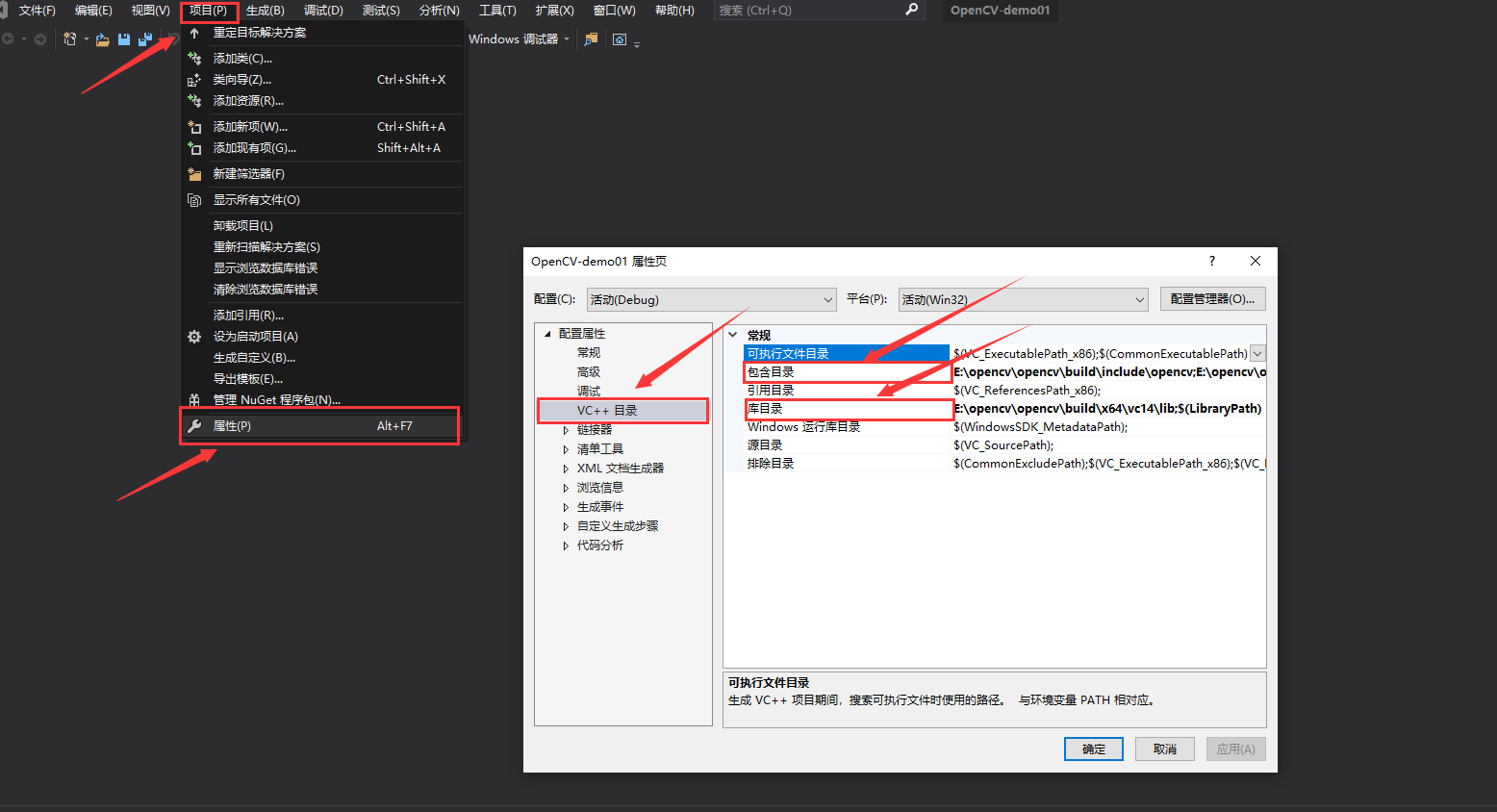Image resolution: width=1497 pixels, height=812 pixels.
Task: Open the 视图(V) menu
Action: click(150, 11)
